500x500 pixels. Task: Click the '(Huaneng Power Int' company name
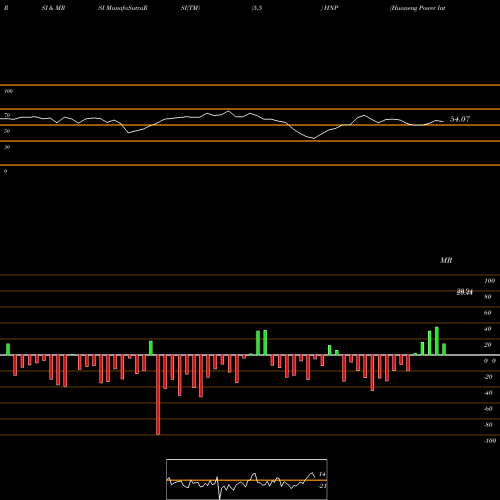[x=417, y=8]
